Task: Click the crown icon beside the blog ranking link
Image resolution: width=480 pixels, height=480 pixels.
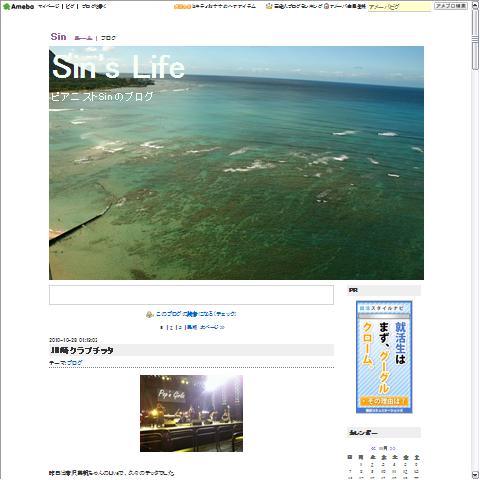Action: tap(269, 6)
